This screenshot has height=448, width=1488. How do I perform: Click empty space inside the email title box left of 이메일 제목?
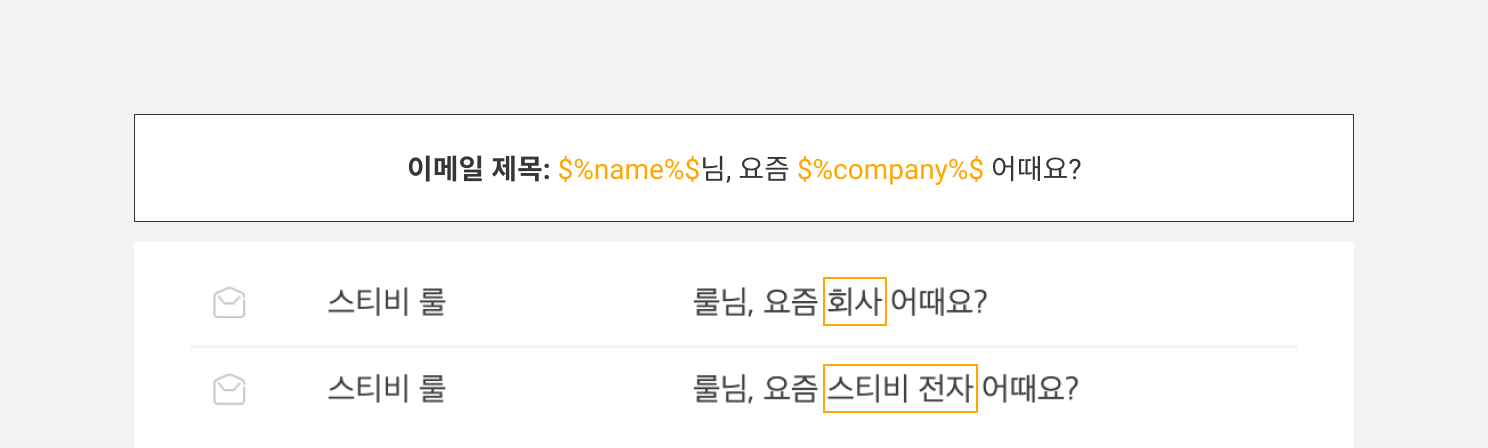(x=270, y=168)
